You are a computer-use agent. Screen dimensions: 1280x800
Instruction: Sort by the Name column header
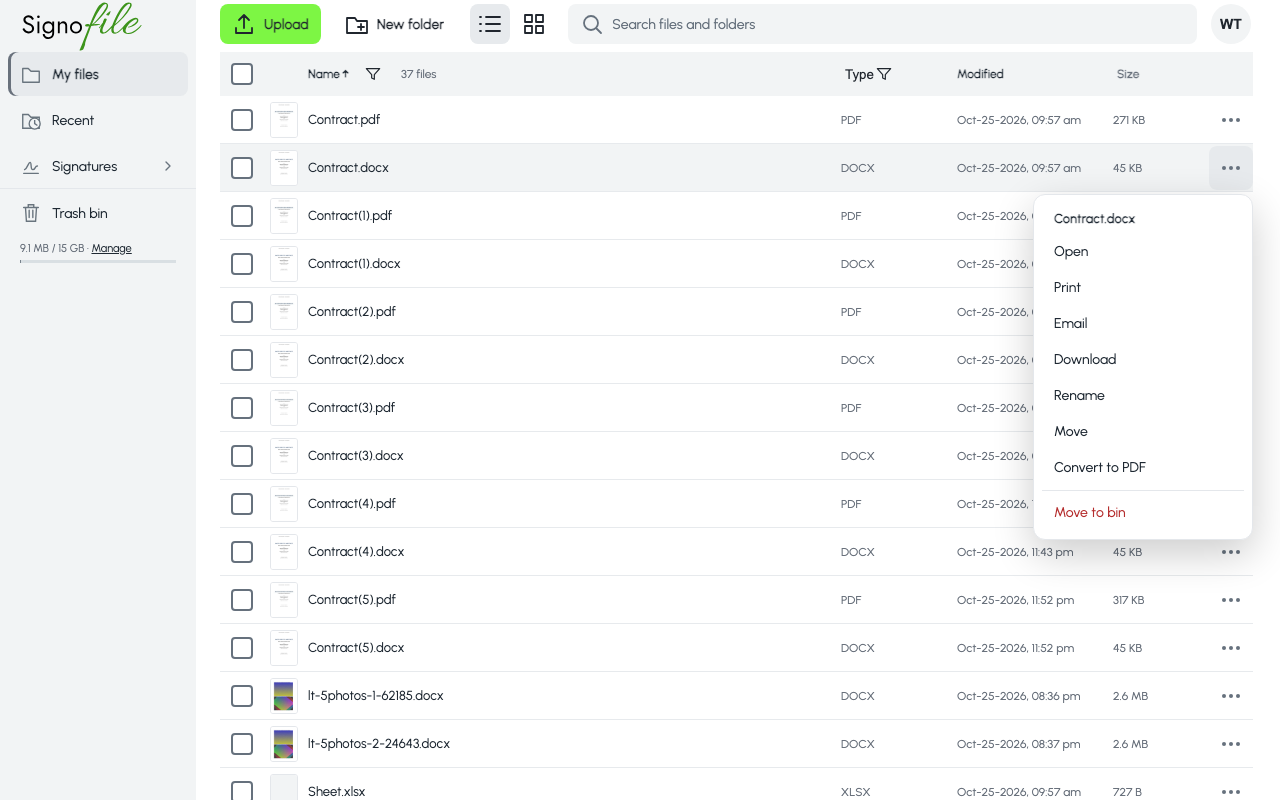click(329, 74)
